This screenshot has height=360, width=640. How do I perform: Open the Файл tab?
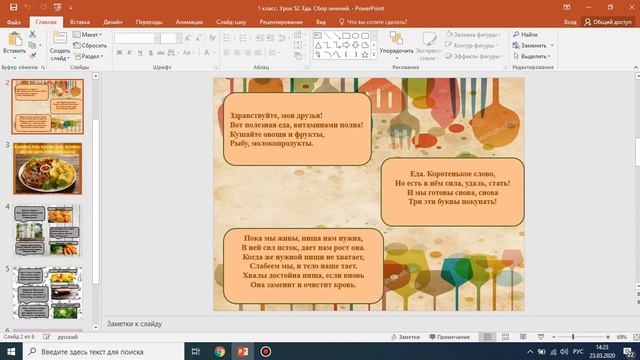pos(13,22)
